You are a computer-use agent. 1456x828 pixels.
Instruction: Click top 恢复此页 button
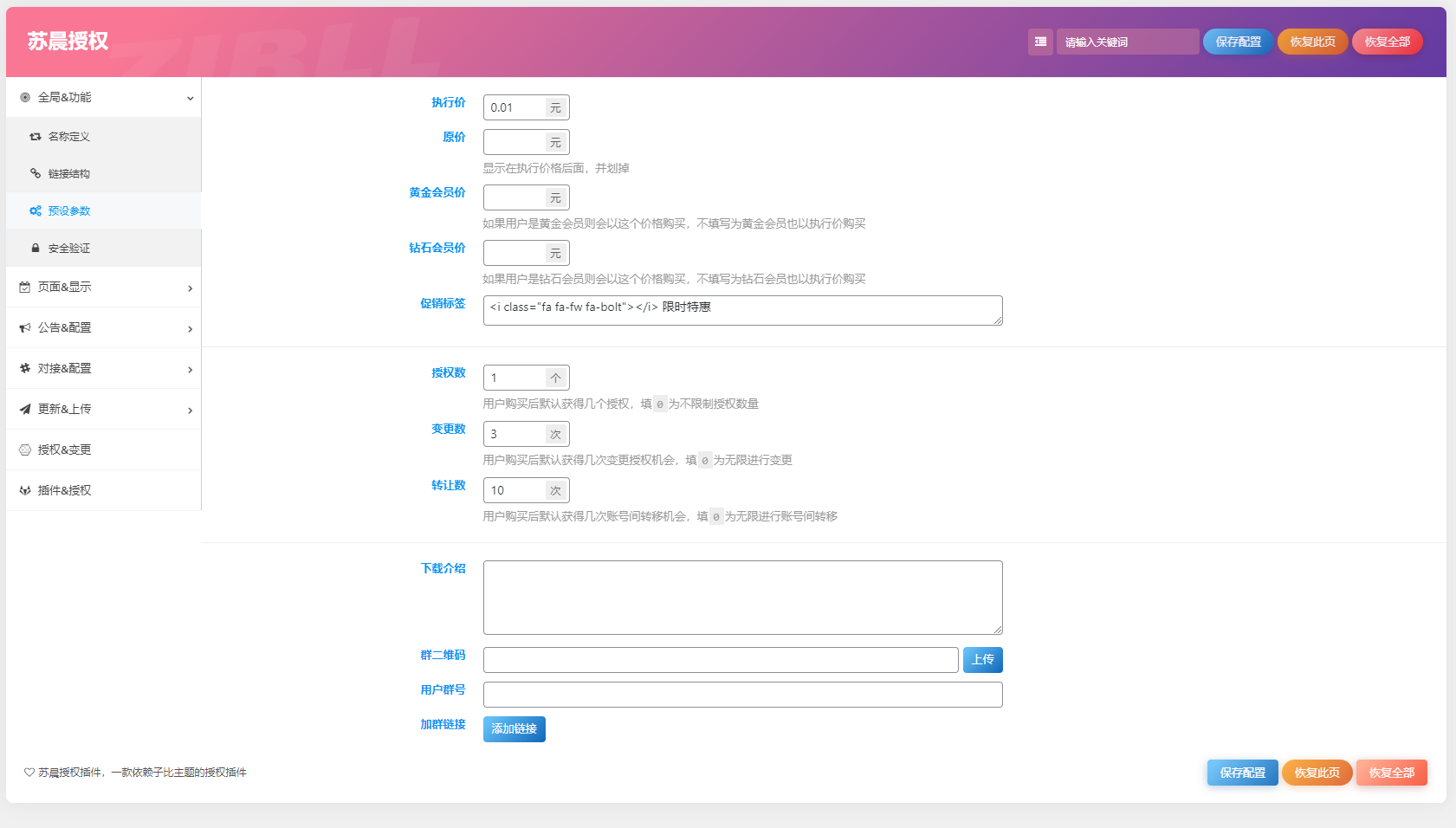tap(1312, 42)
